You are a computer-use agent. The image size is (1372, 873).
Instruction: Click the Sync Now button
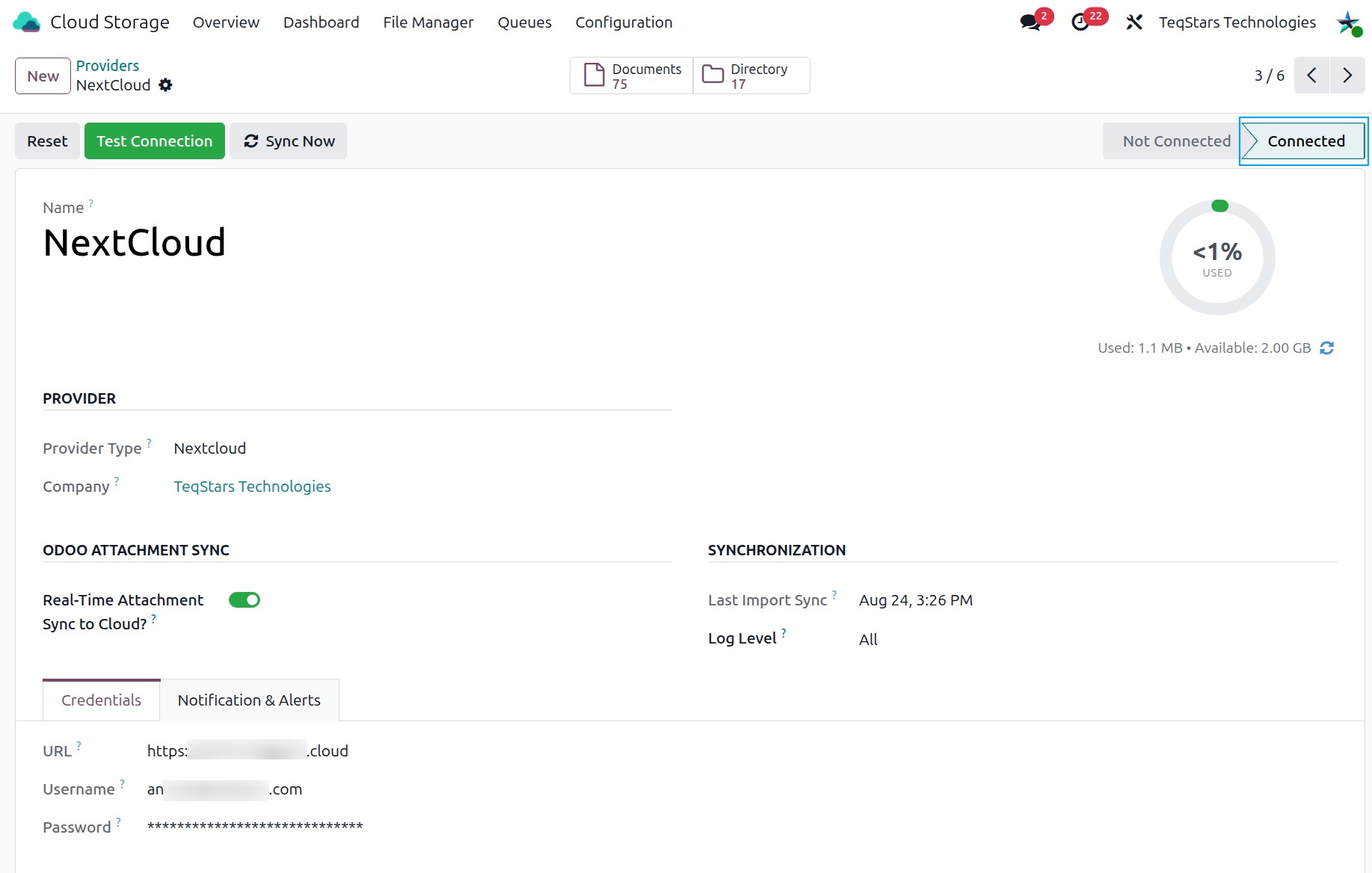click(288, 141)
